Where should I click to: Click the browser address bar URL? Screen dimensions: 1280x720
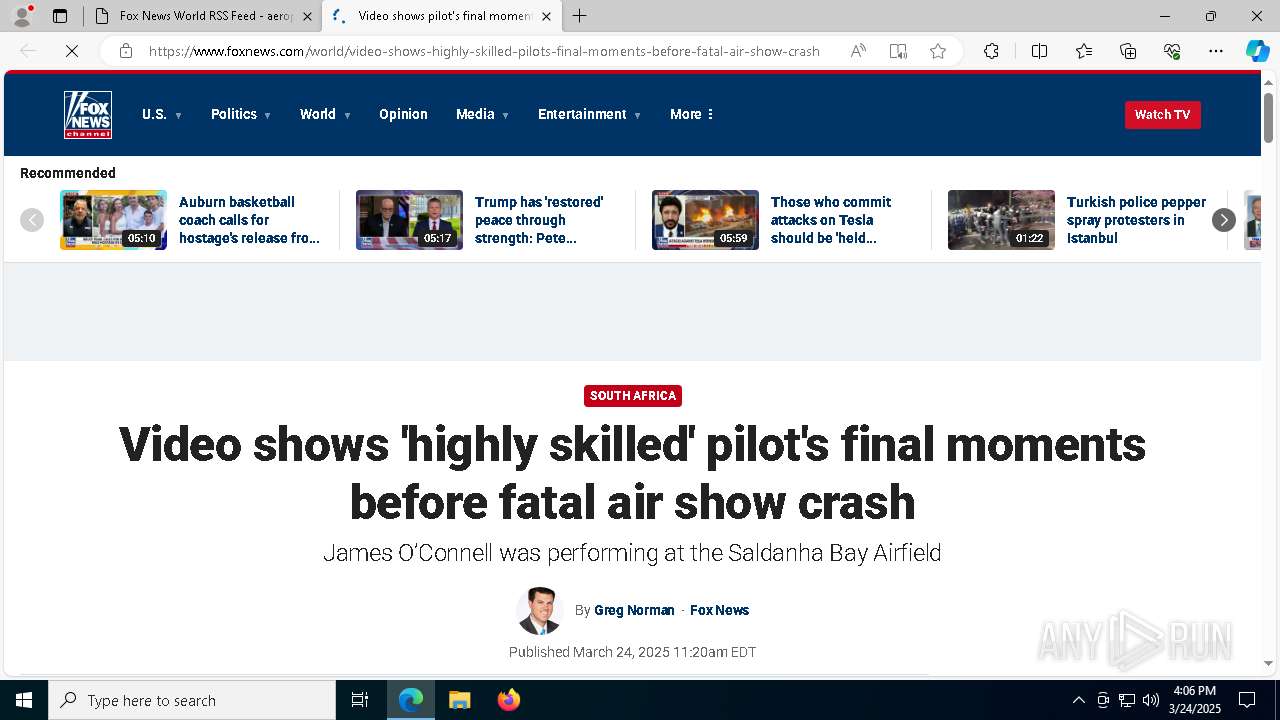pyautogui.click(x=484, y=51)
